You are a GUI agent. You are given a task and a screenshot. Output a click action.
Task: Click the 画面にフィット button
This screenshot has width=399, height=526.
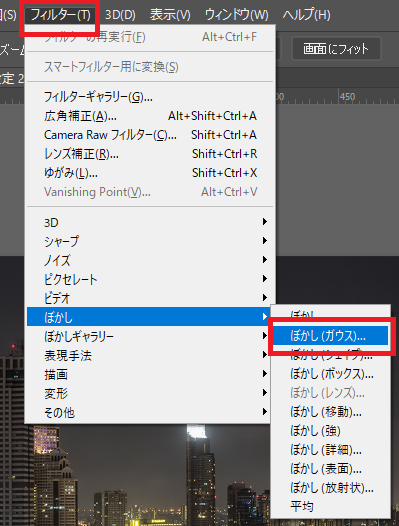coord(336,49)
